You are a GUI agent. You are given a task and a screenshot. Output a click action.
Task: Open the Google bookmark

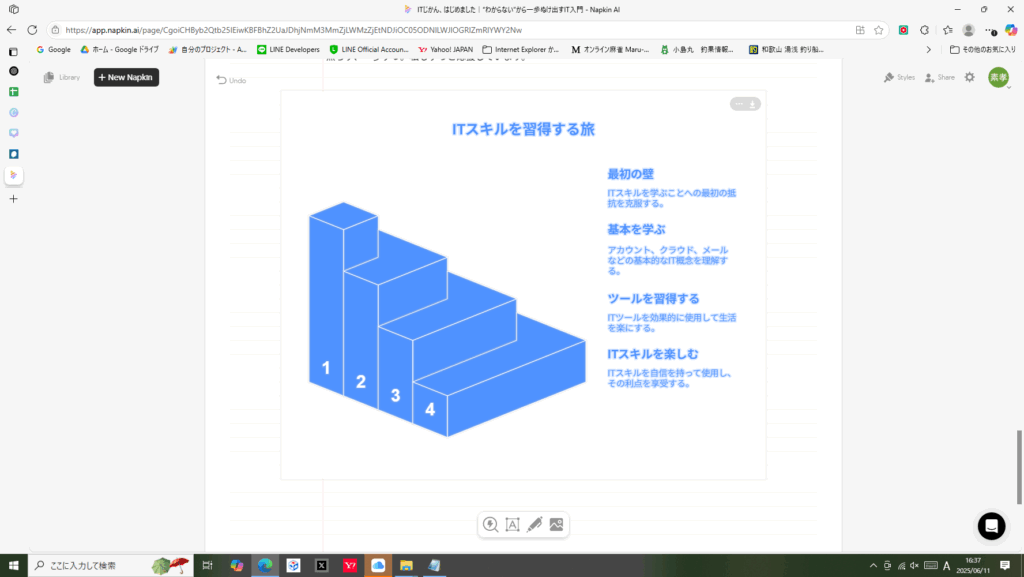click(x=53, y=49)
